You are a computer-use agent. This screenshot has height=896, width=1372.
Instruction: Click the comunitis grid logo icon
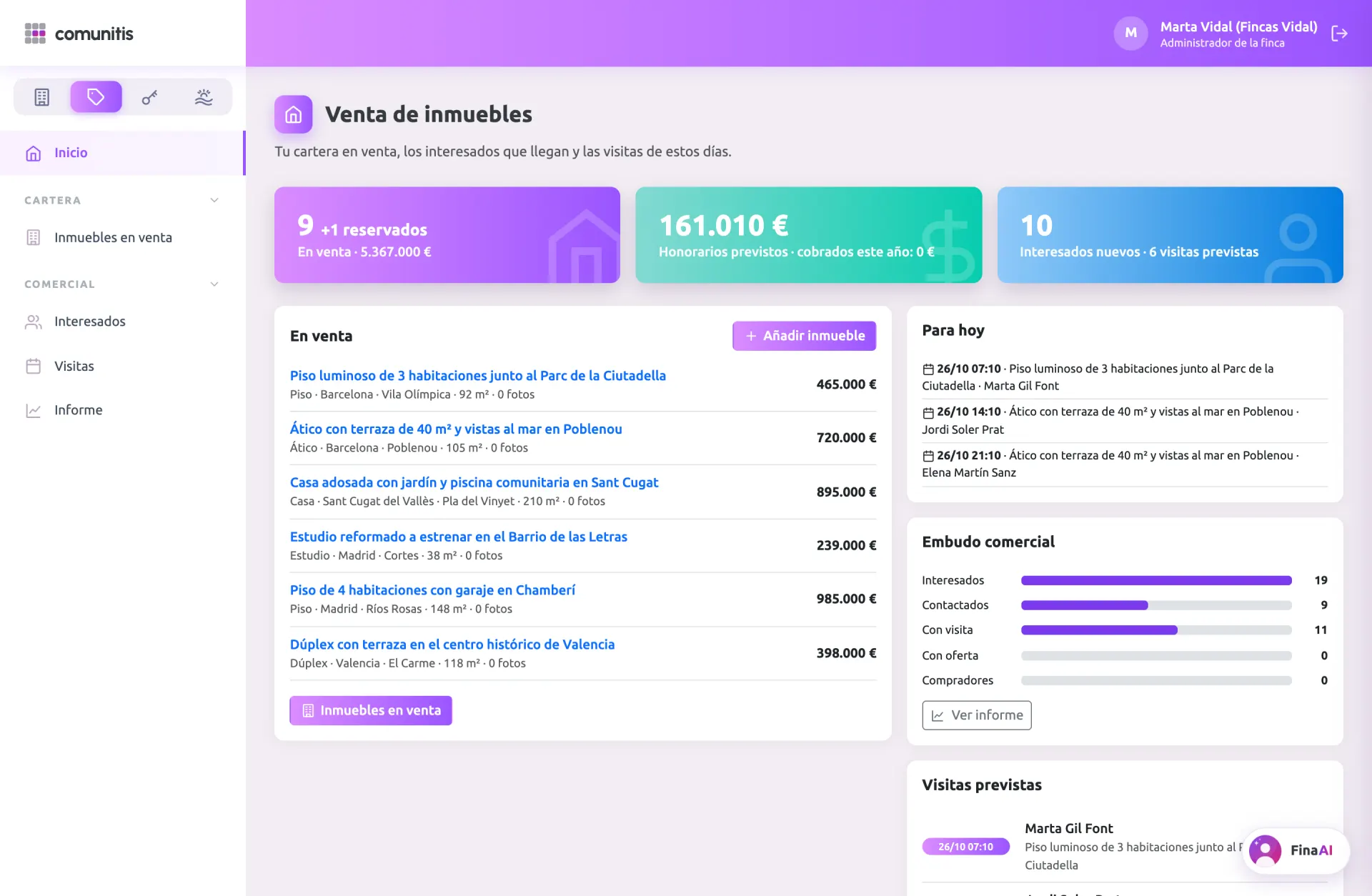click(x=35, y=34)
